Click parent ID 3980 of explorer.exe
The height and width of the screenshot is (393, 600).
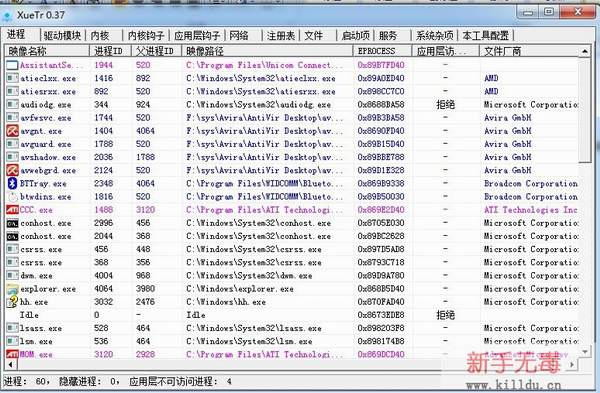tap(145, 289)
